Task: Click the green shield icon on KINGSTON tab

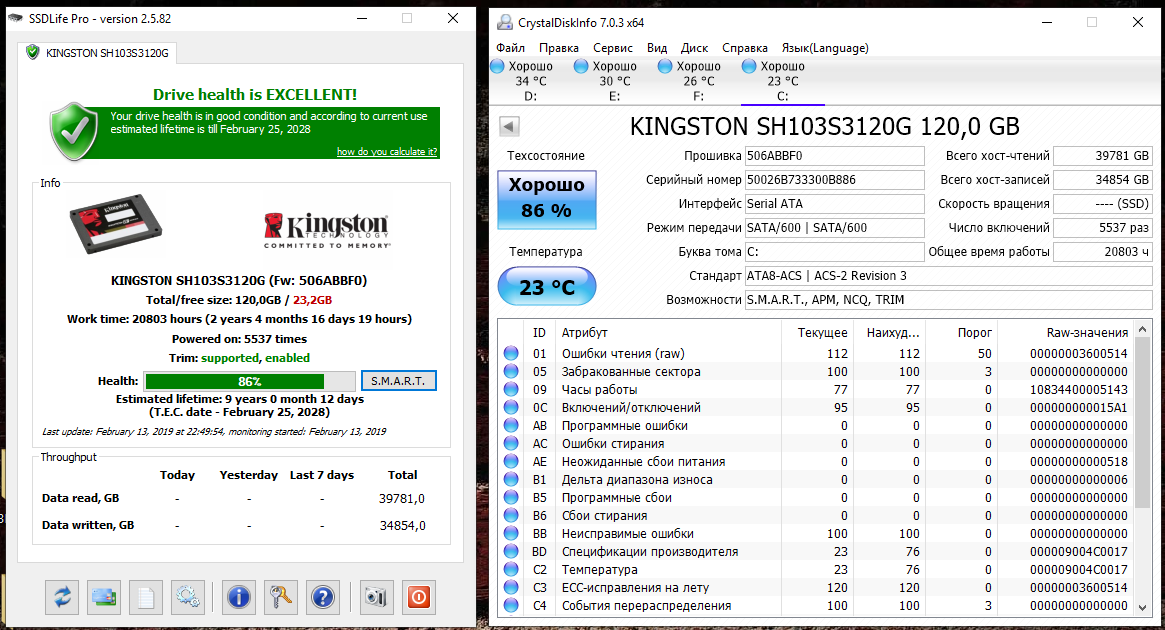Action: pos(32,52)
